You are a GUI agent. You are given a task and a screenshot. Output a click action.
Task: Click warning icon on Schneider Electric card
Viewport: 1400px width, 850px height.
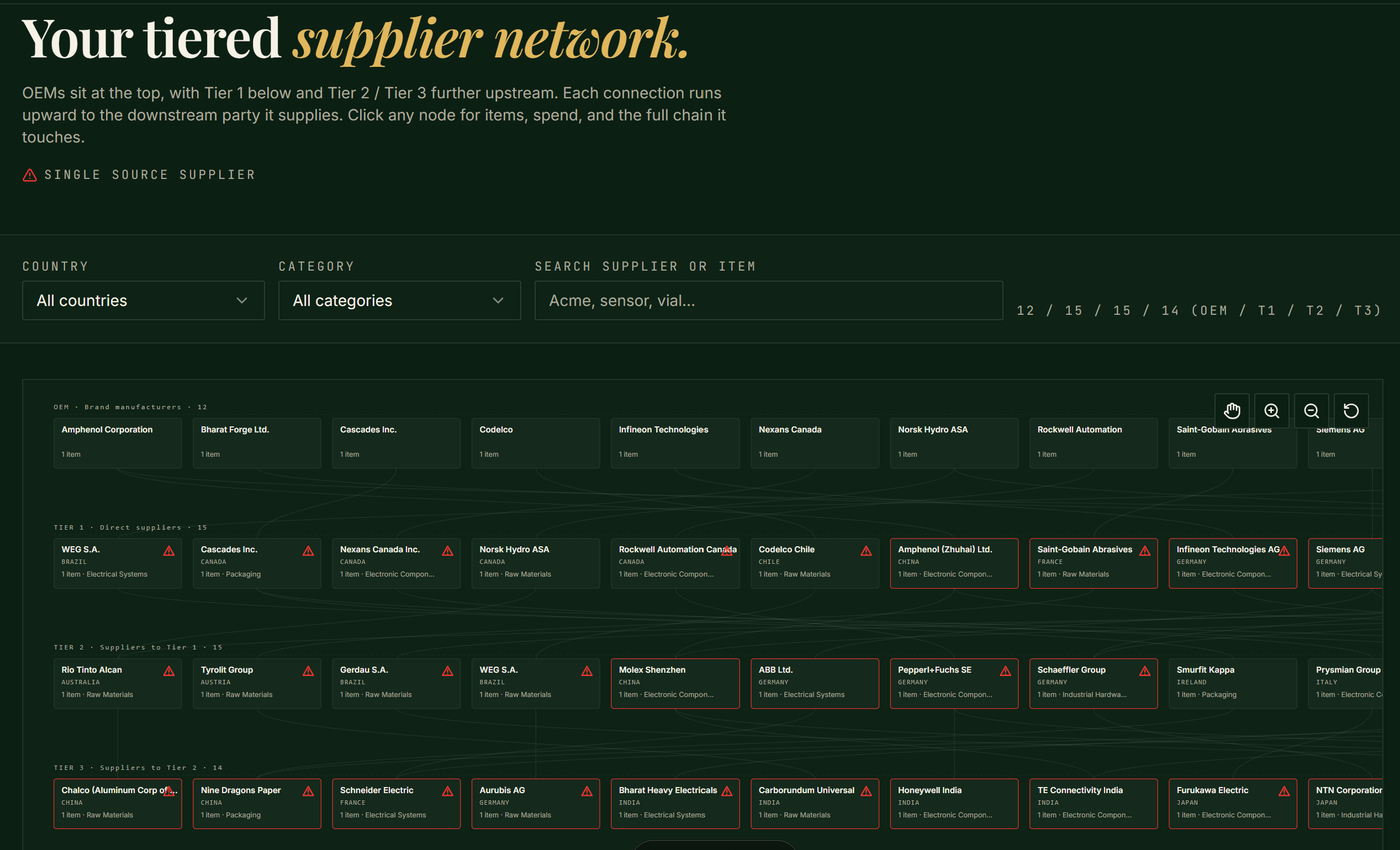[448, 791]
